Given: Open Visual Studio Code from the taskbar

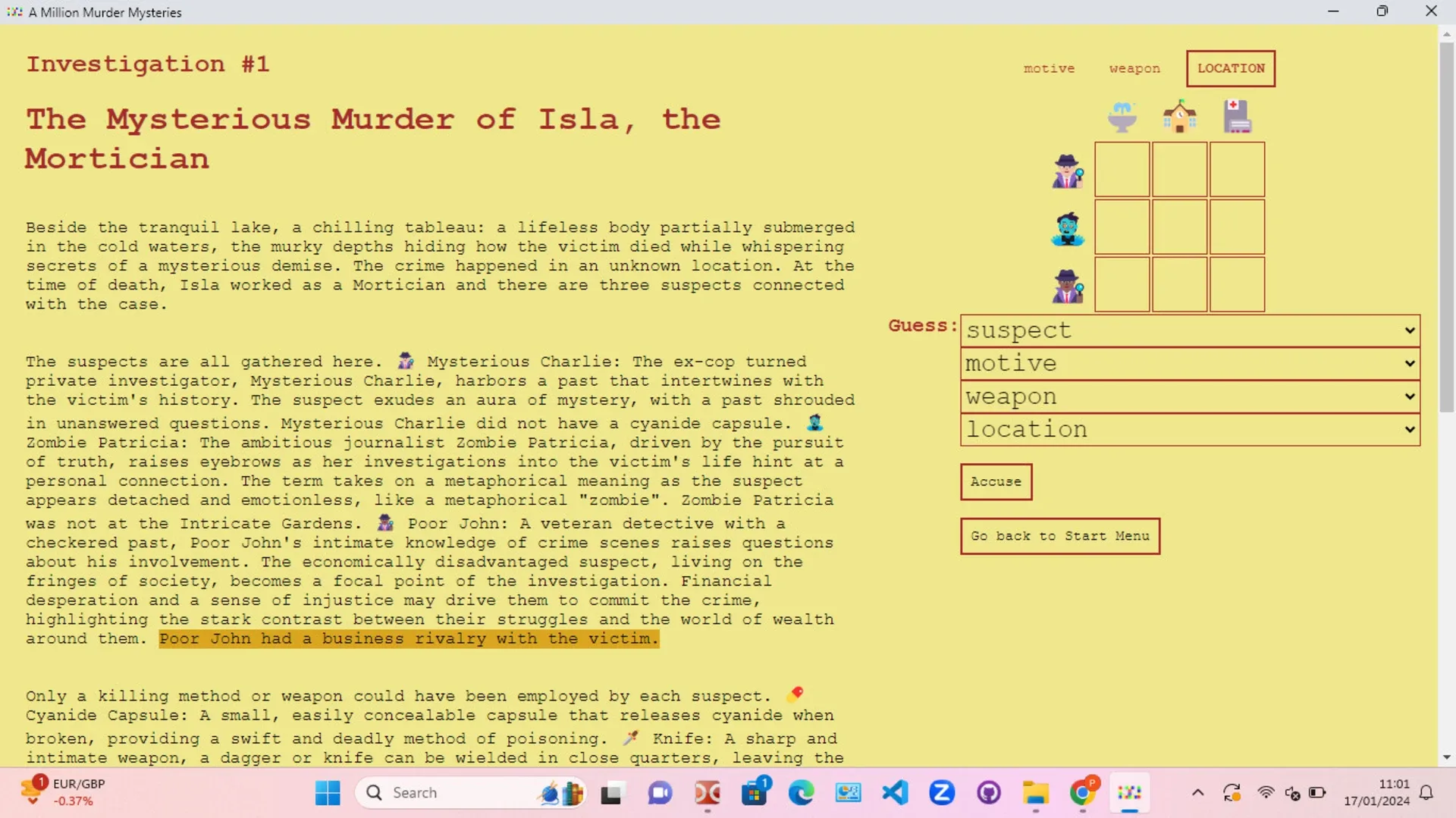Looking at the screenshot, I should pos(896,793).
